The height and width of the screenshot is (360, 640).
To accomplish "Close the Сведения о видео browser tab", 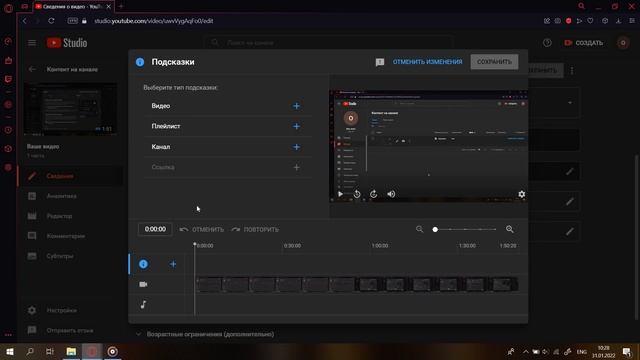I will pyautogui.click(x=109, y=7).
